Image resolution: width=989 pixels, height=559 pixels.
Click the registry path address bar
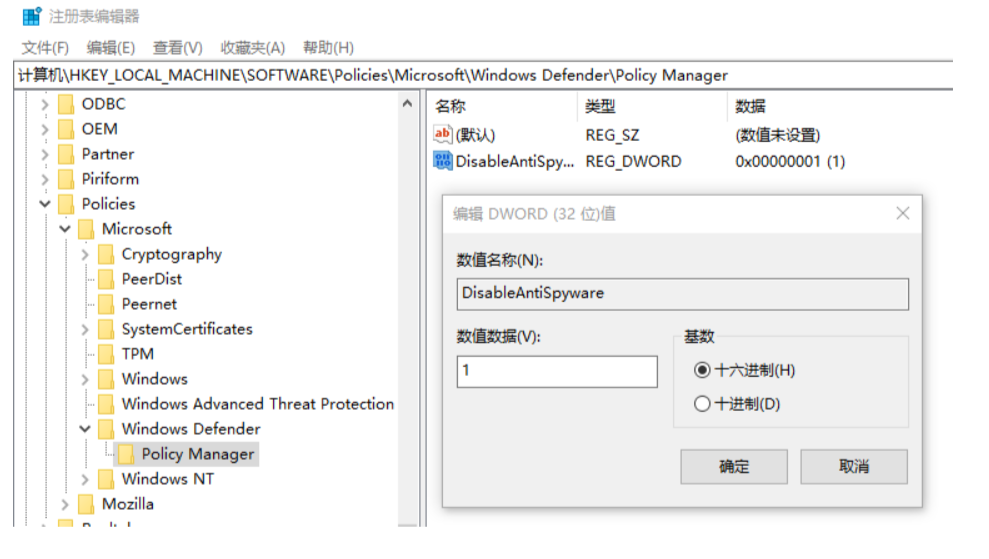pyautogui.click(x=483, y=75)
